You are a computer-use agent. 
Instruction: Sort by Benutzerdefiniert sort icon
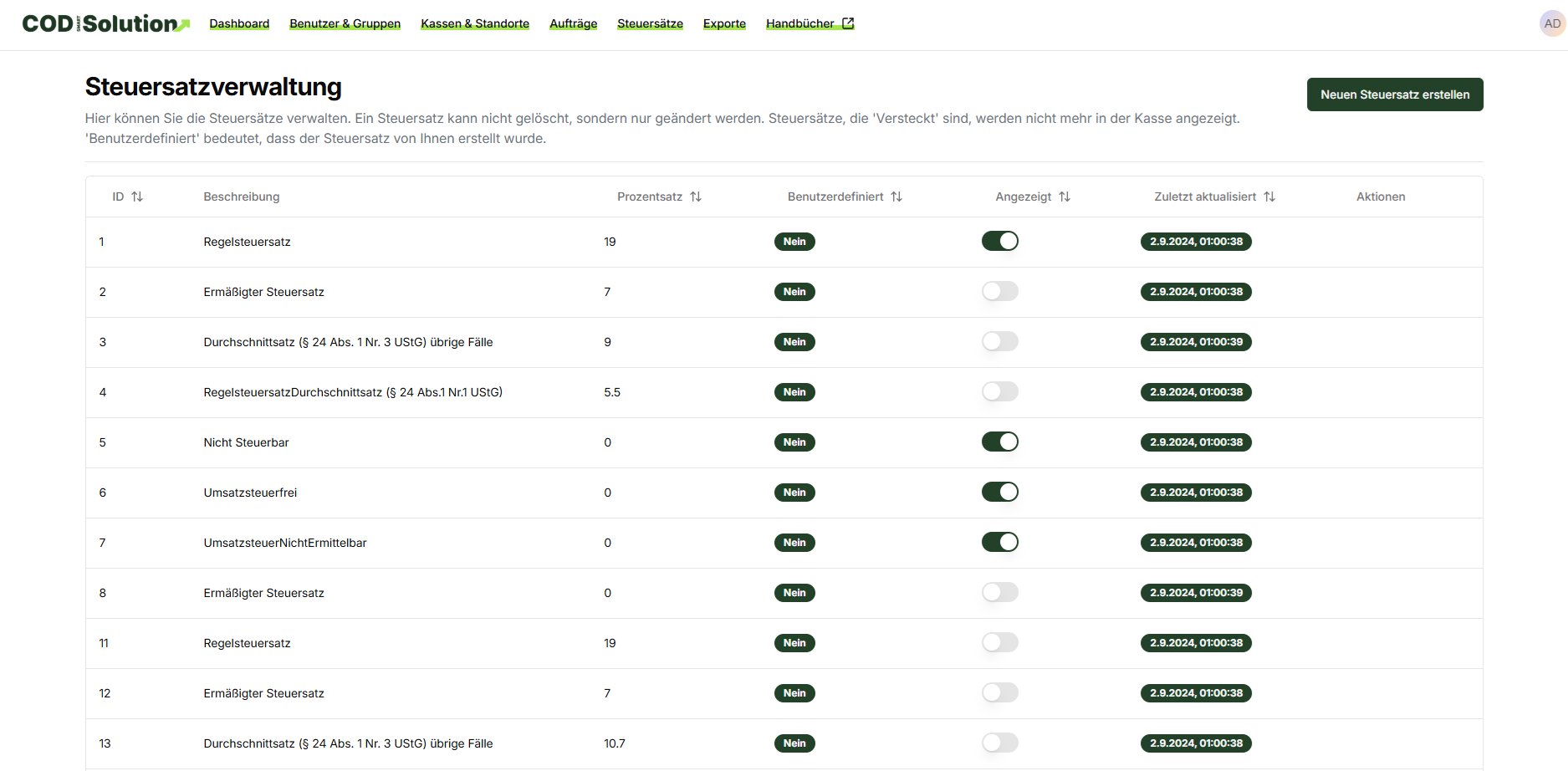coord(896,197)
